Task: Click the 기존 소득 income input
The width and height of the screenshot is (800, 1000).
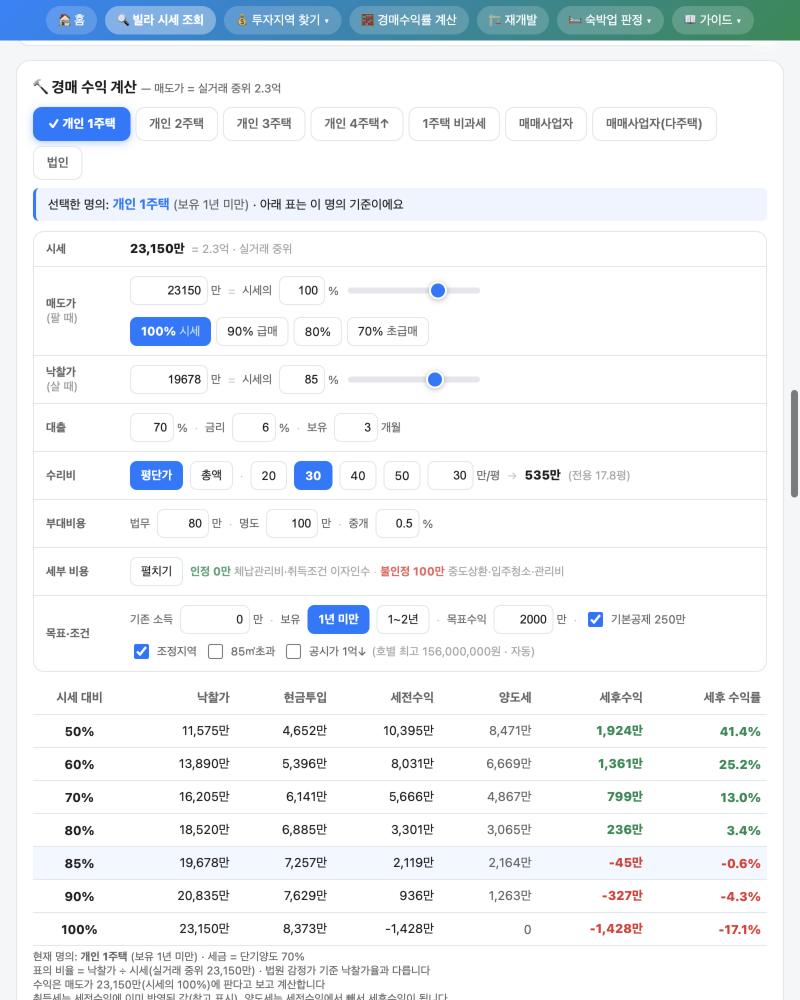Action: tap(215, 619)
